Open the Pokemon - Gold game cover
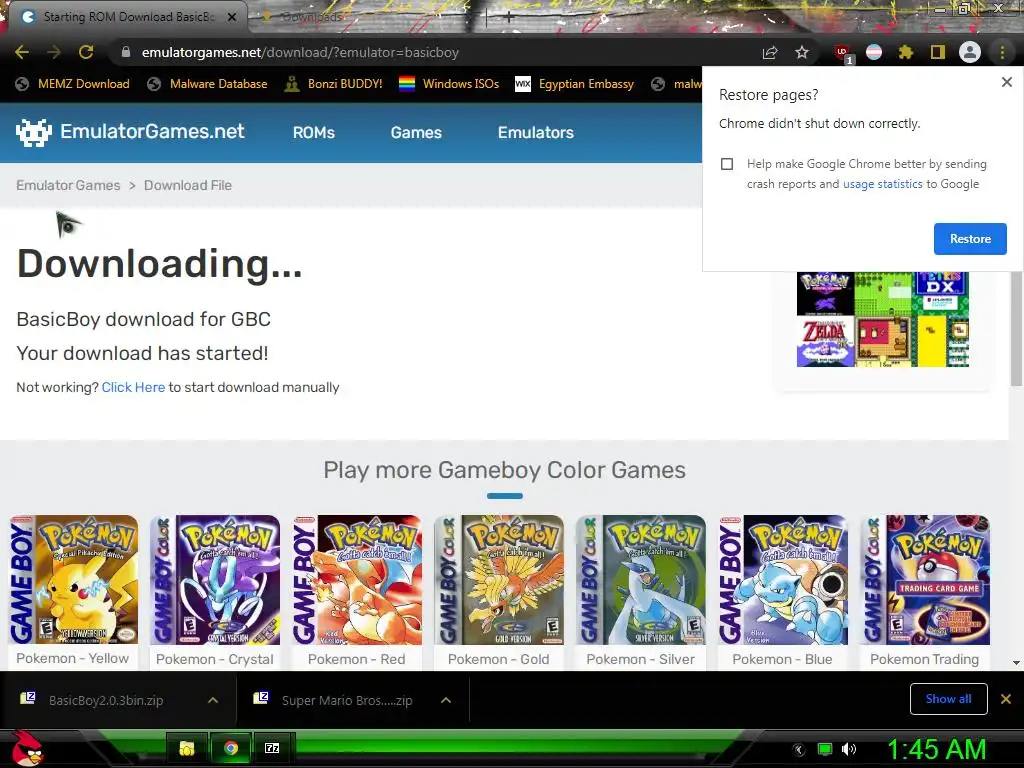Viewport: 1024px width, 768px height. coord(498,580)
